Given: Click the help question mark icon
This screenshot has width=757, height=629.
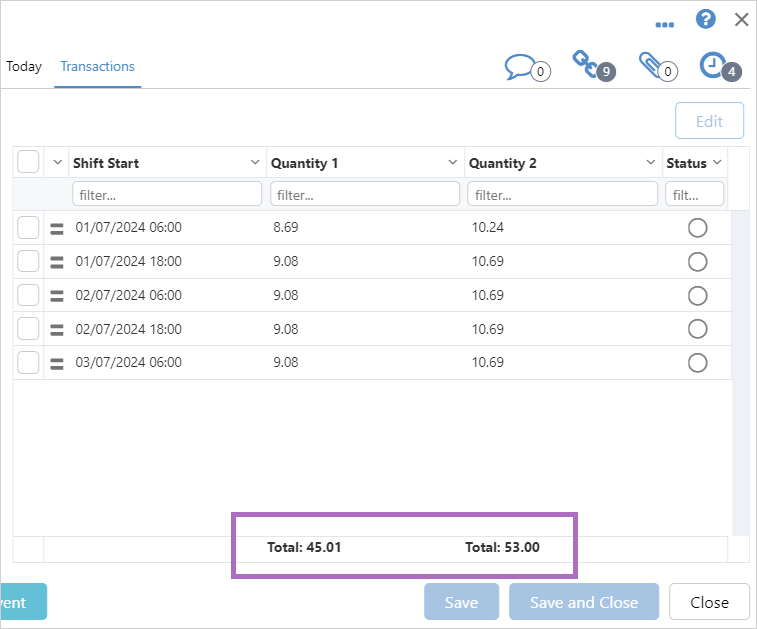Looking at the screenshot, I should pyautogui.click(x=706, y=19).
